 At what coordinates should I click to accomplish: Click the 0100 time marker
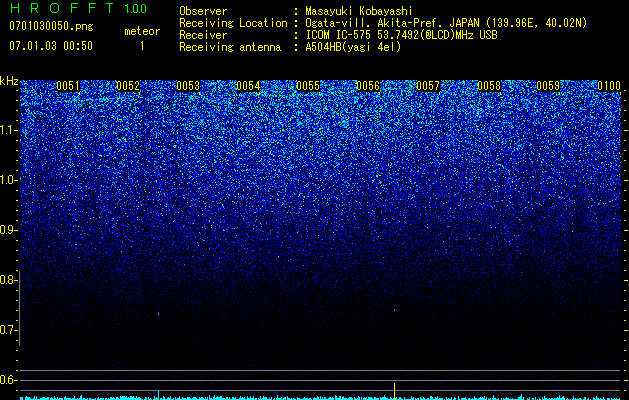point(609,86)
